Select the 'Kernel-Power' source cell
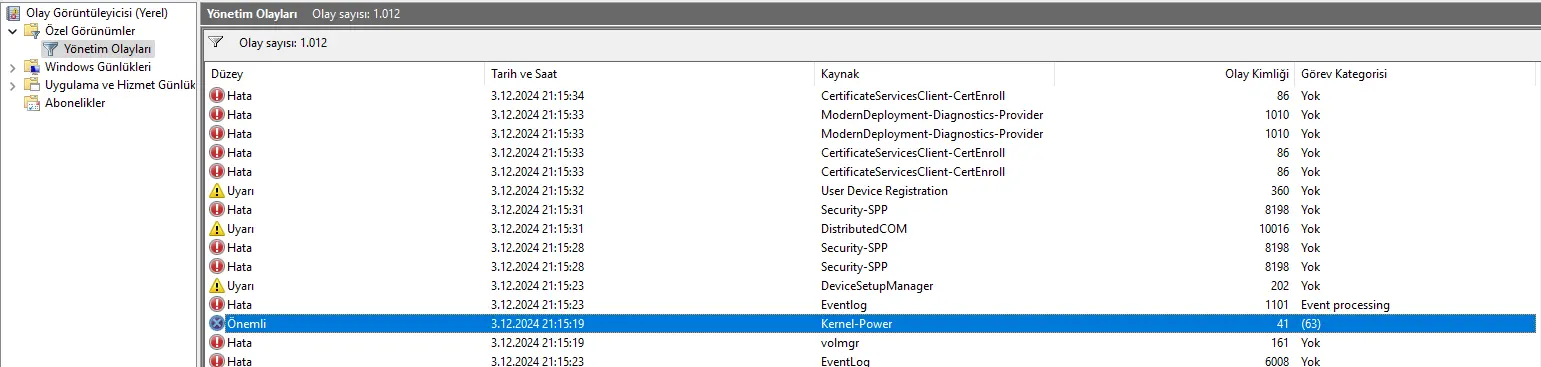Viewport: 1541px width, 367px height. point(857,324)
